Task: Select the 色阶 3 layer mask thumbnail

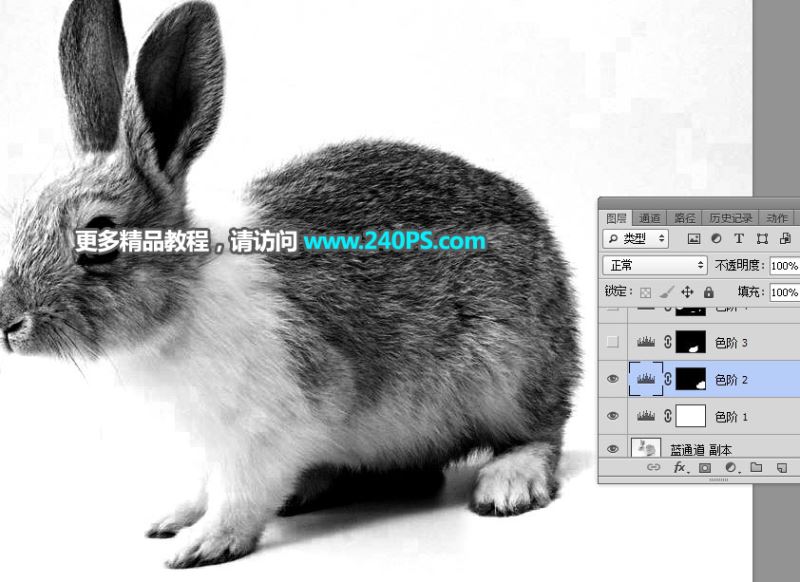Action: tap(691, 342)
